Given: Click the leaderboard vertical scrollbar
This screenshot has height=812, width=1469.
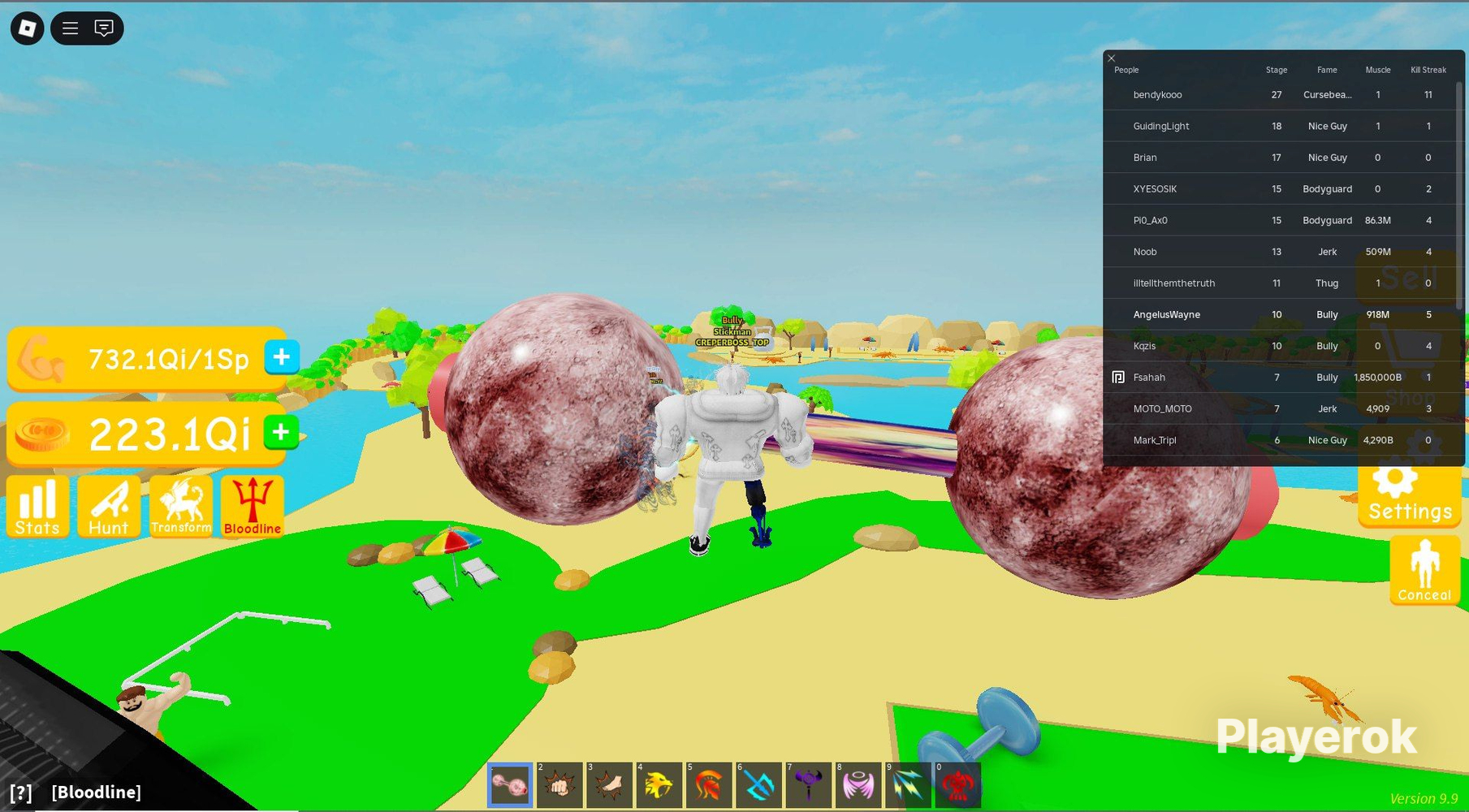Looking at the screenshot, I should coord(1461,195).
